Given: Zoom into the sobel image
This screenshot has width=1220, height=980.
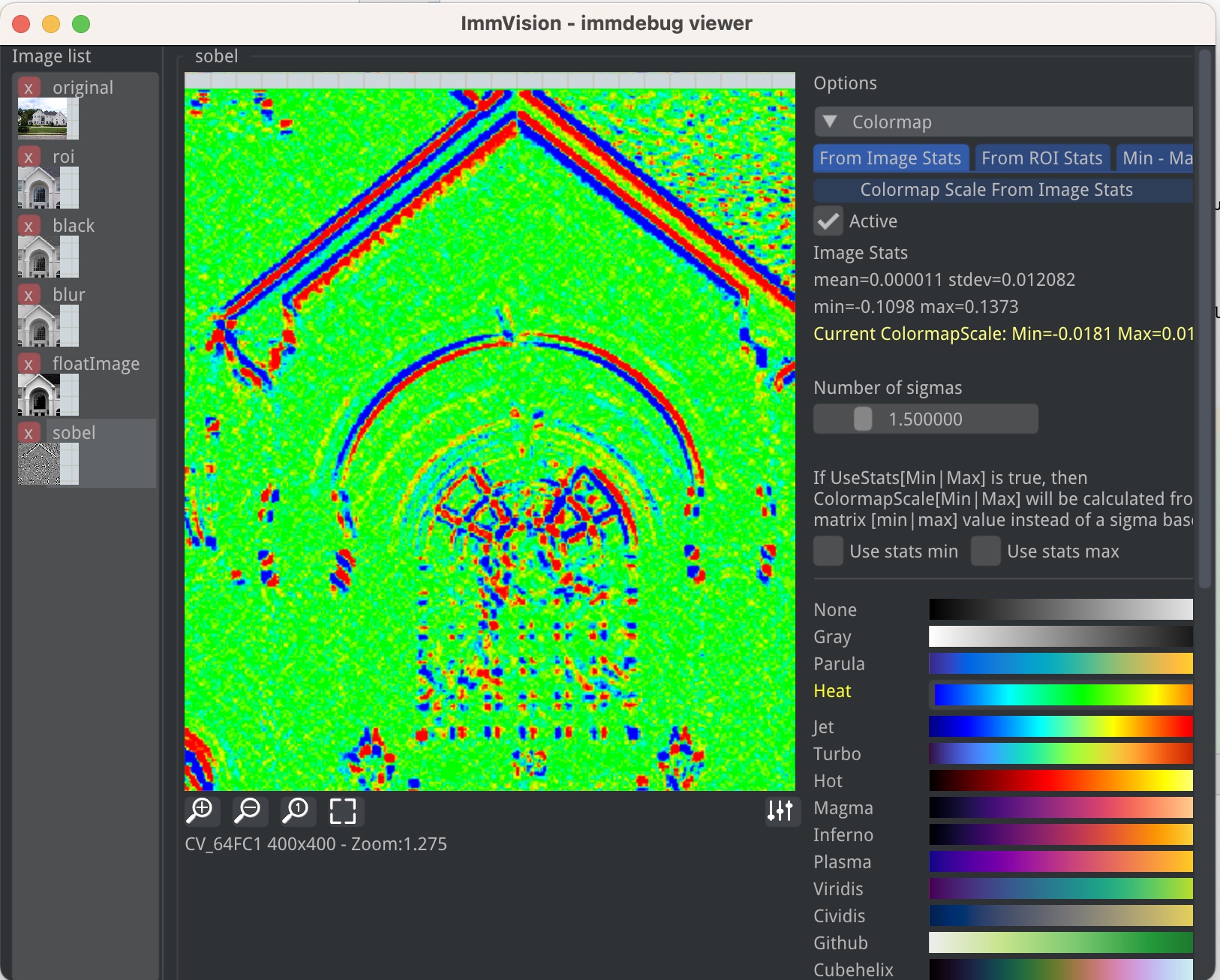Looking at the screenshot, I should [200, 811].
